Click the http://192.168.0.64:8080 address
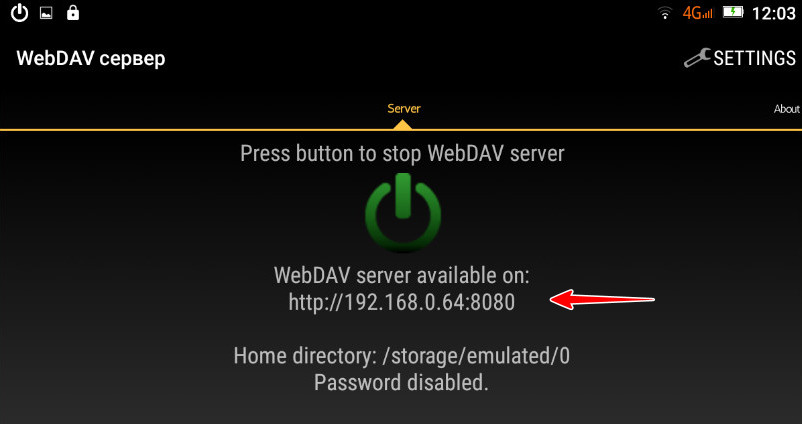The image size is (802, 424). tap(402, 302)
